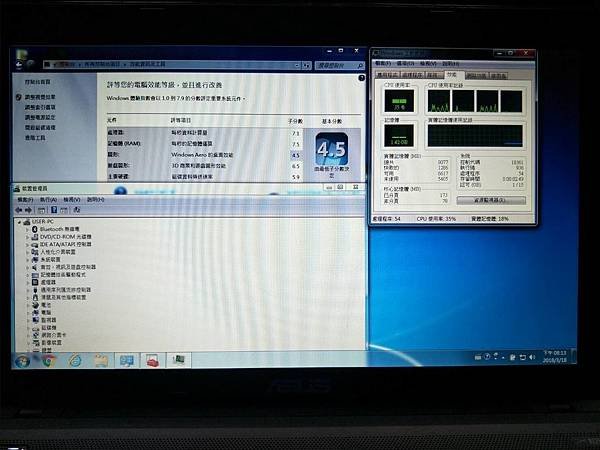Image resolution: width=600 pixels, height=450 pixels.
Task: Click the clock showing date in system tray
Action: pyautogui.click(x=555, y=357)
